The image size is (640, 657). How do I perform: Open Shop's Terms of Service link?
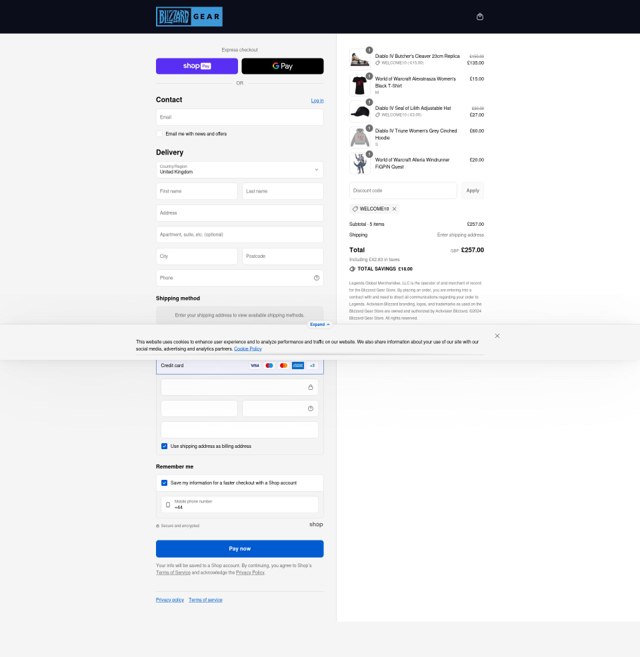(x=173, y=572)
